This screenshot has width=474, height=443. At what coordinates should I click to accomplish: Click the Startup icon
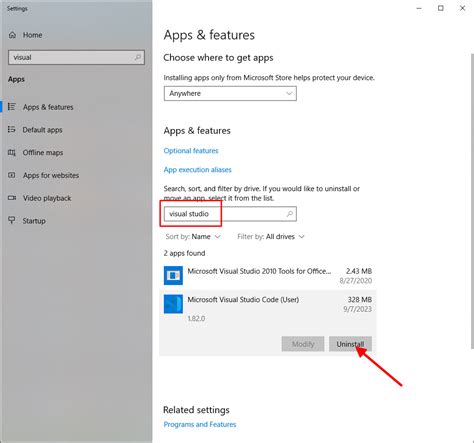click(x=12, y=220)
